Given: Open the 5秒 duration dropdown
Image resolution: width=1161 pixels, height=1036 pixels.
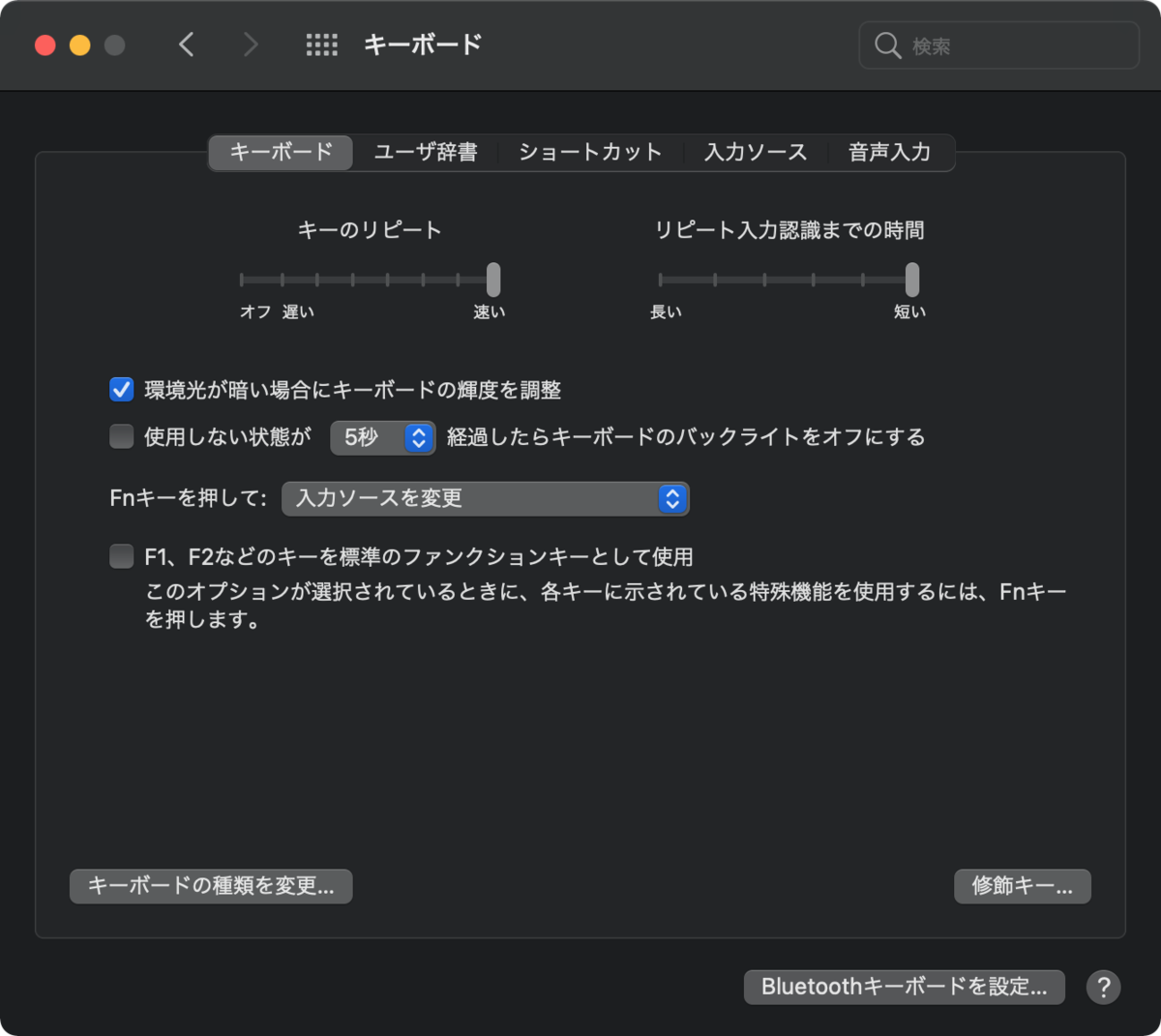Looking at the screenshot, I should pos(383,437).
